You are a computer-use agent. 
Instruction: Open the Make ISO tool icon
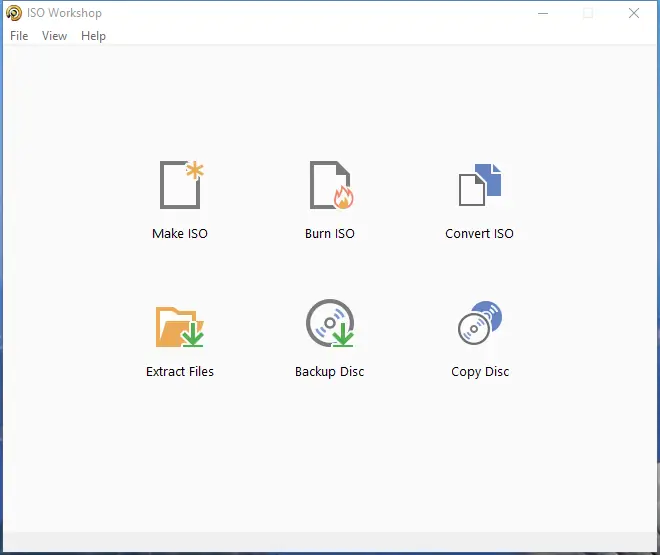tap(181, 185)
